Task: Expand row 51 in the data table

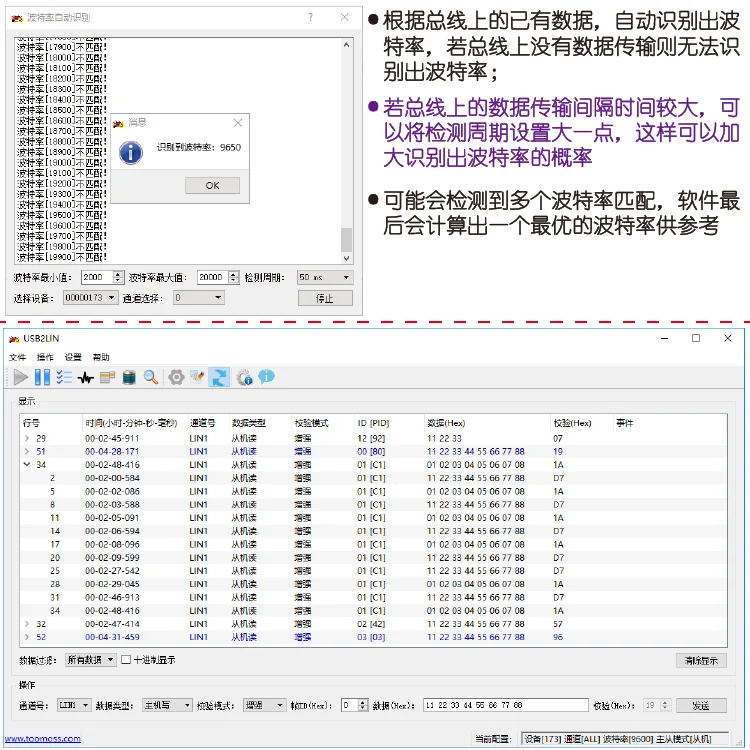Action: pyautogui.click(x=27, y=451)
